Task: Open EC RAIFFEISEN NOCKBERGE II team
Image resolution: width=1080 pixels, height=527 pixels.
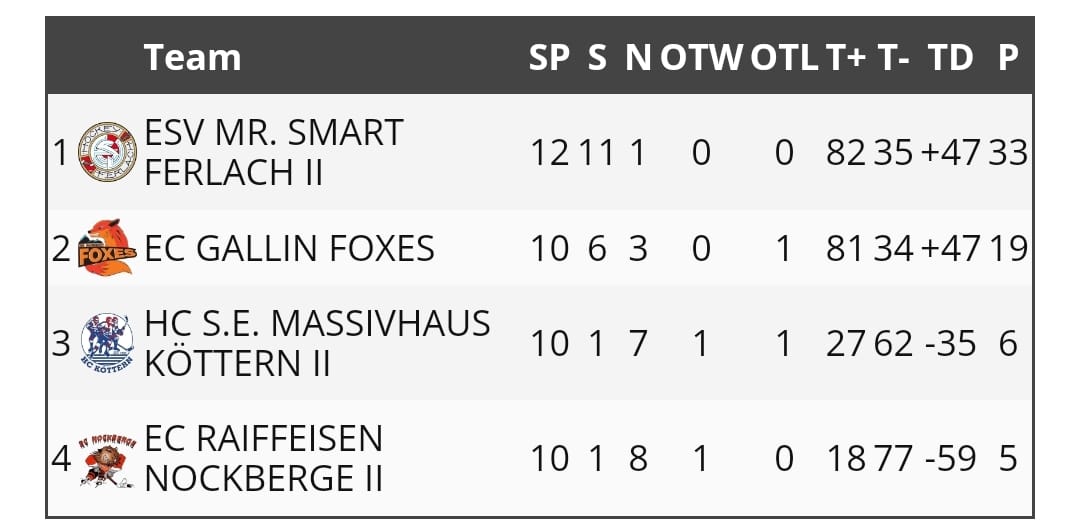Action: pos(263,459)
